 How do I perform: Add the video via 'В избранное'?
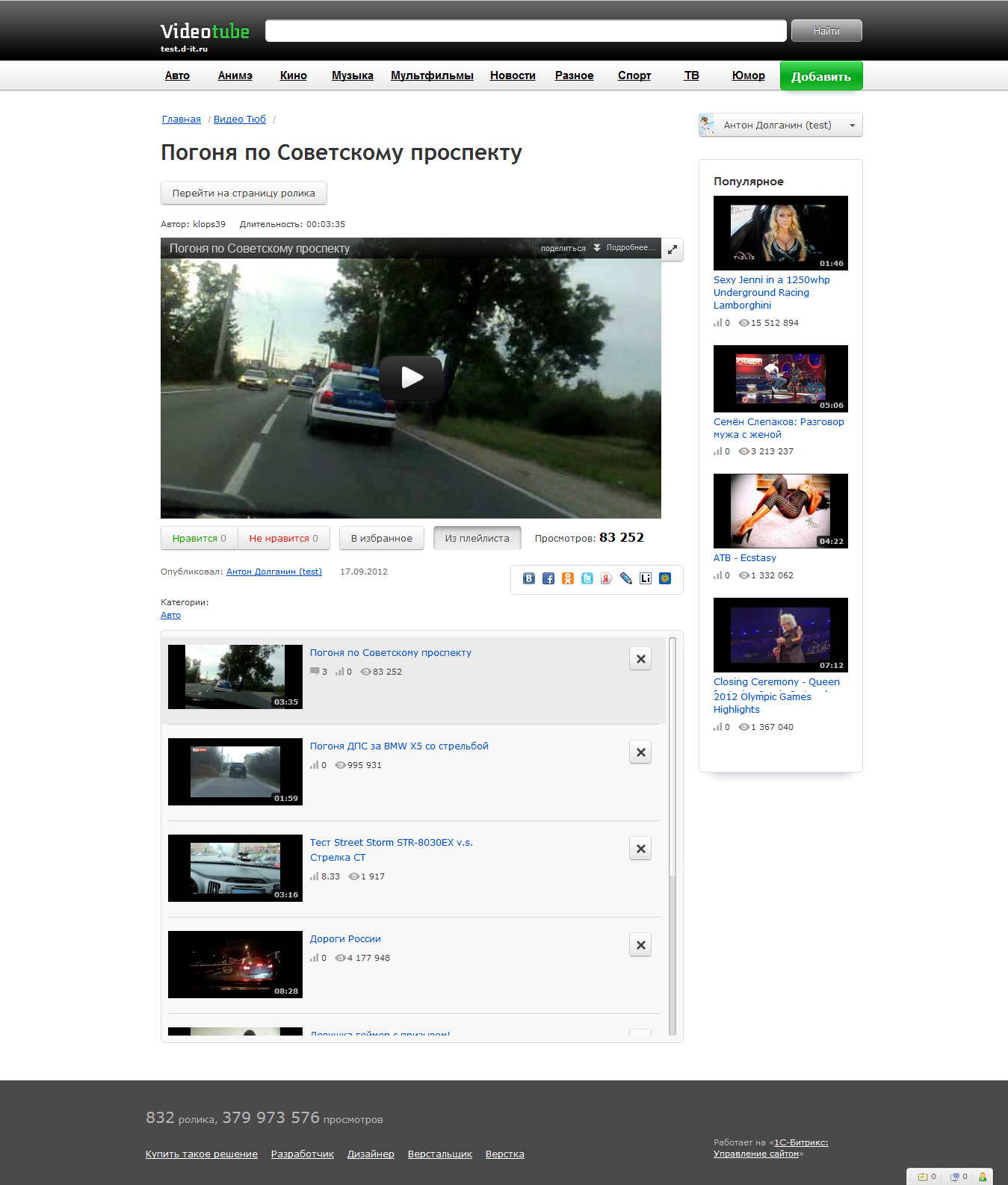381,538
